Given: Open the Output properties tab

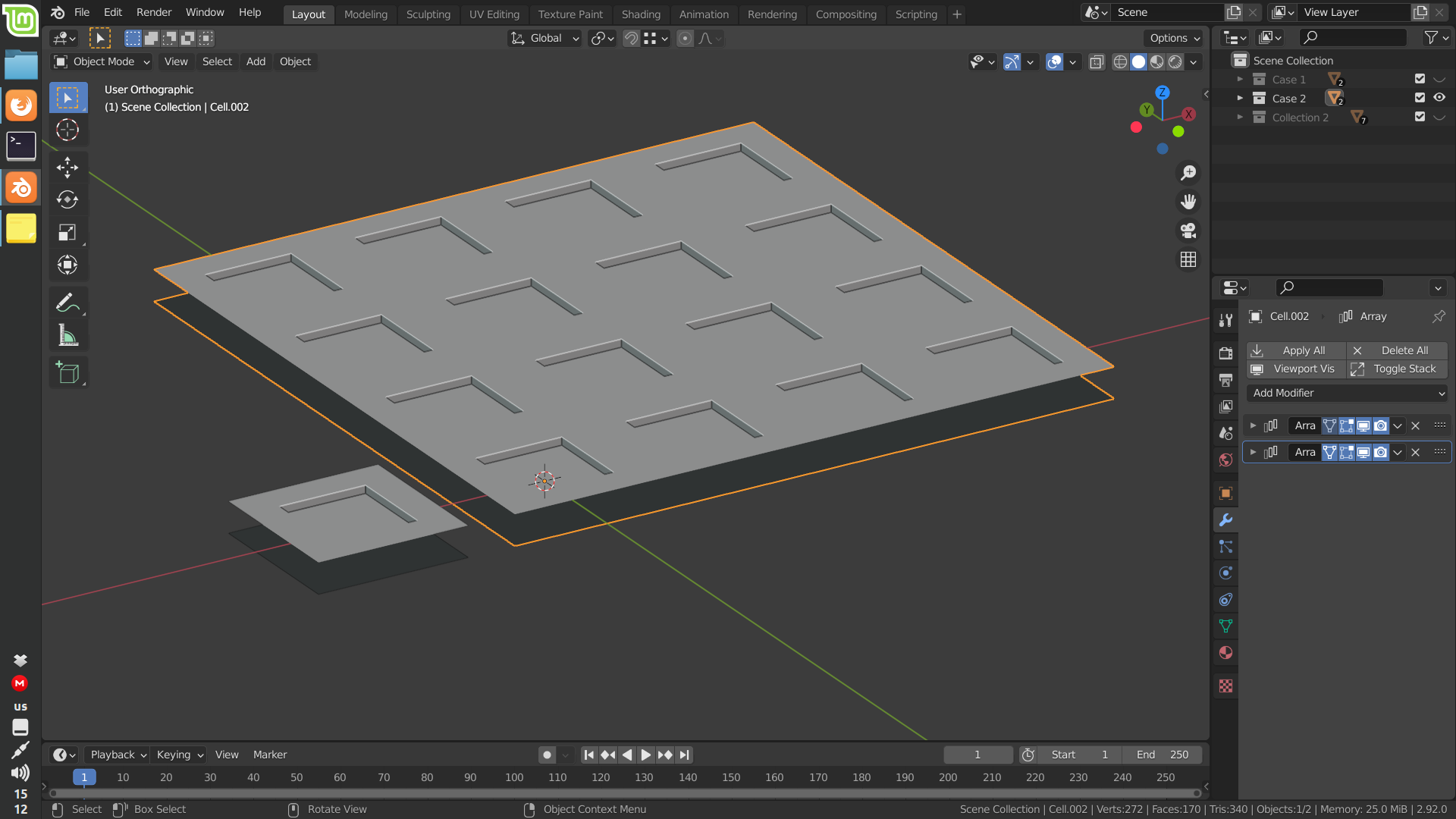Looking at the screenshot, I should 1225,380.
